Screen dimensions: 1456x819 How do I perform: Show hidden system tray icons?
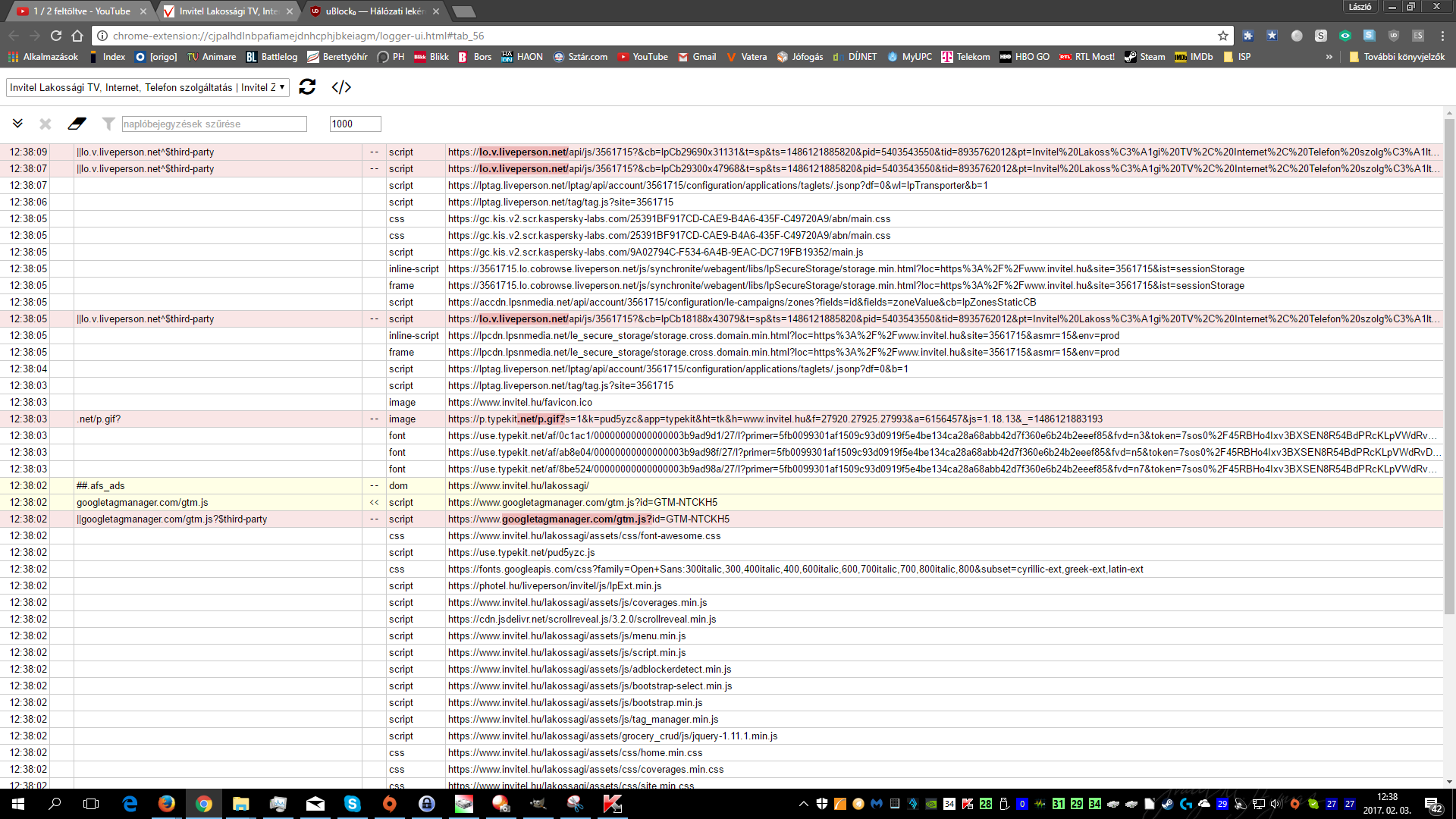(x=804, y=804)
